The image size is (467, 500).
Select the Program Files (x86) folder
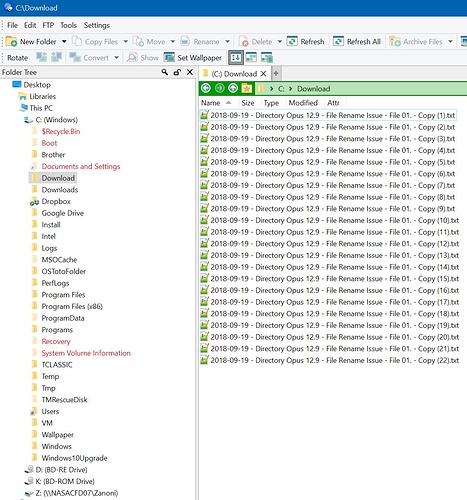coord(72,306)
